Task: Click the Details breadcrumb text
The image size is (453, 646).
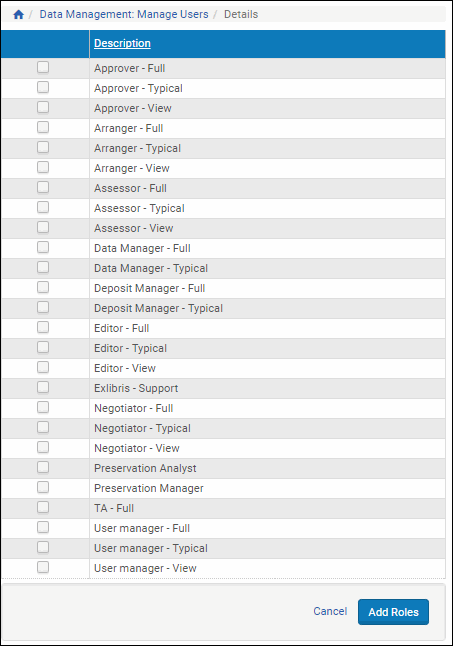Action: [x=241, y=14]
